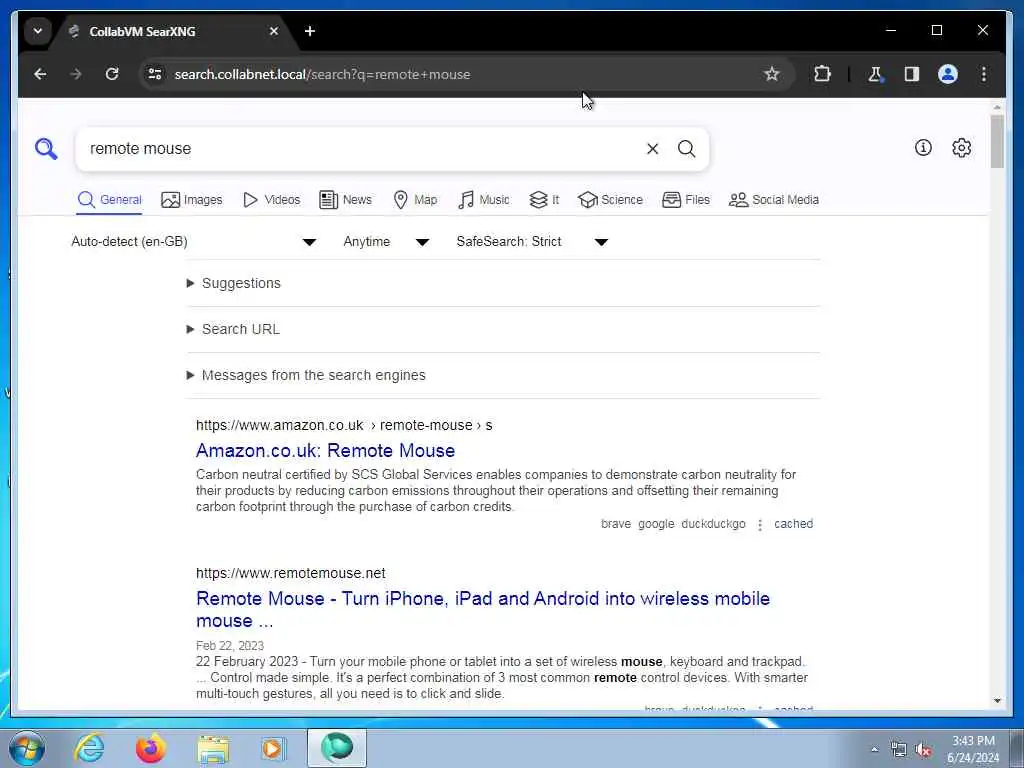Switch to the Videos category tab
Image resolution: width=1024 pixels, height=768 pixels.
pyautogui.click(x=271, y=200)
